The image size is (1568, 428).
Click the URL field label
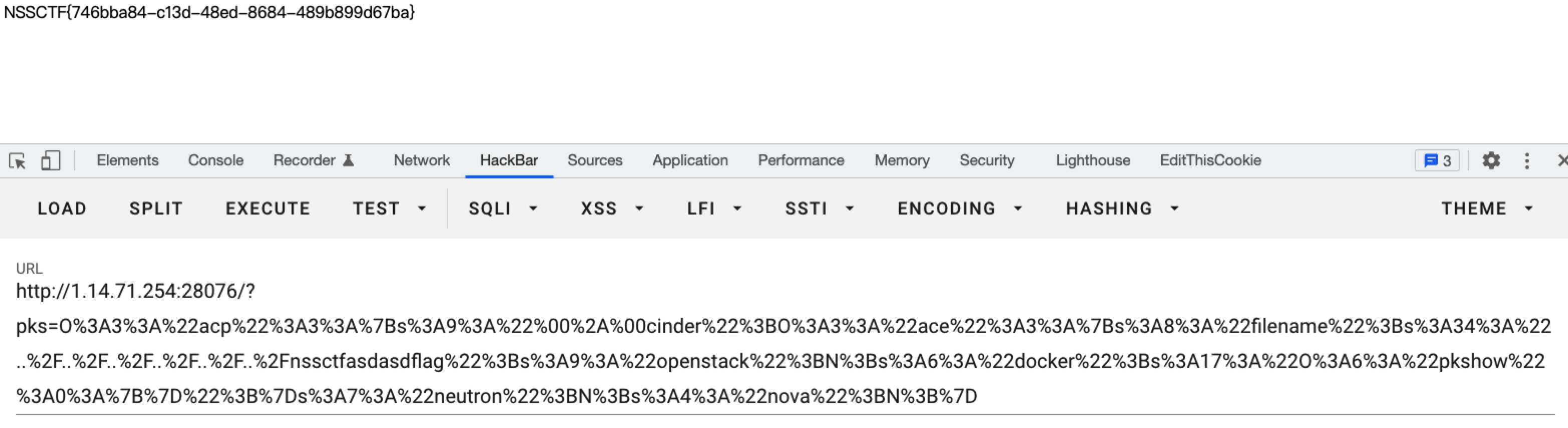coord(29,269)
